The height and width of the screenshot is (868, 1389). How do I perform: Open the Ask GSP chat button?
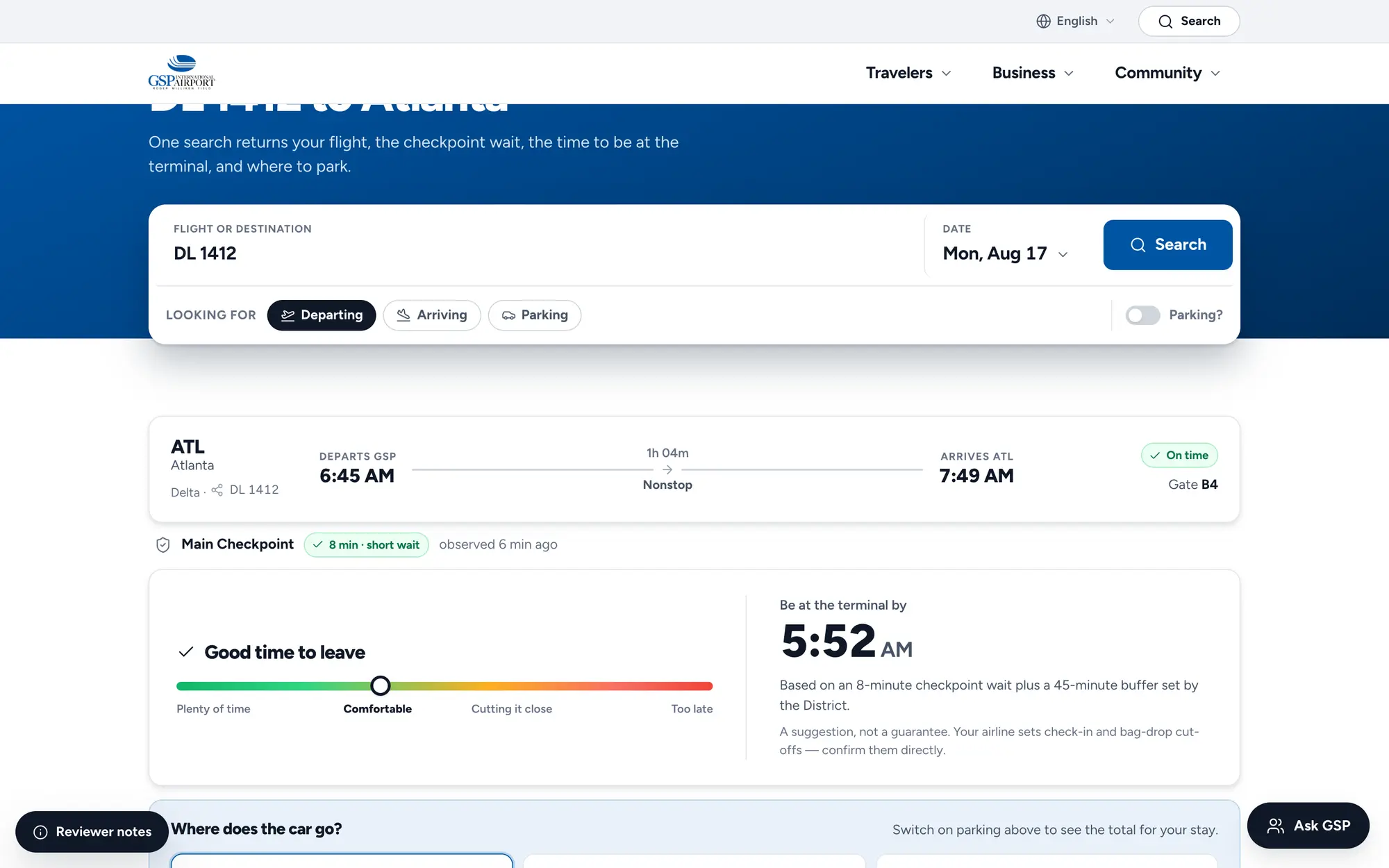1308,826
